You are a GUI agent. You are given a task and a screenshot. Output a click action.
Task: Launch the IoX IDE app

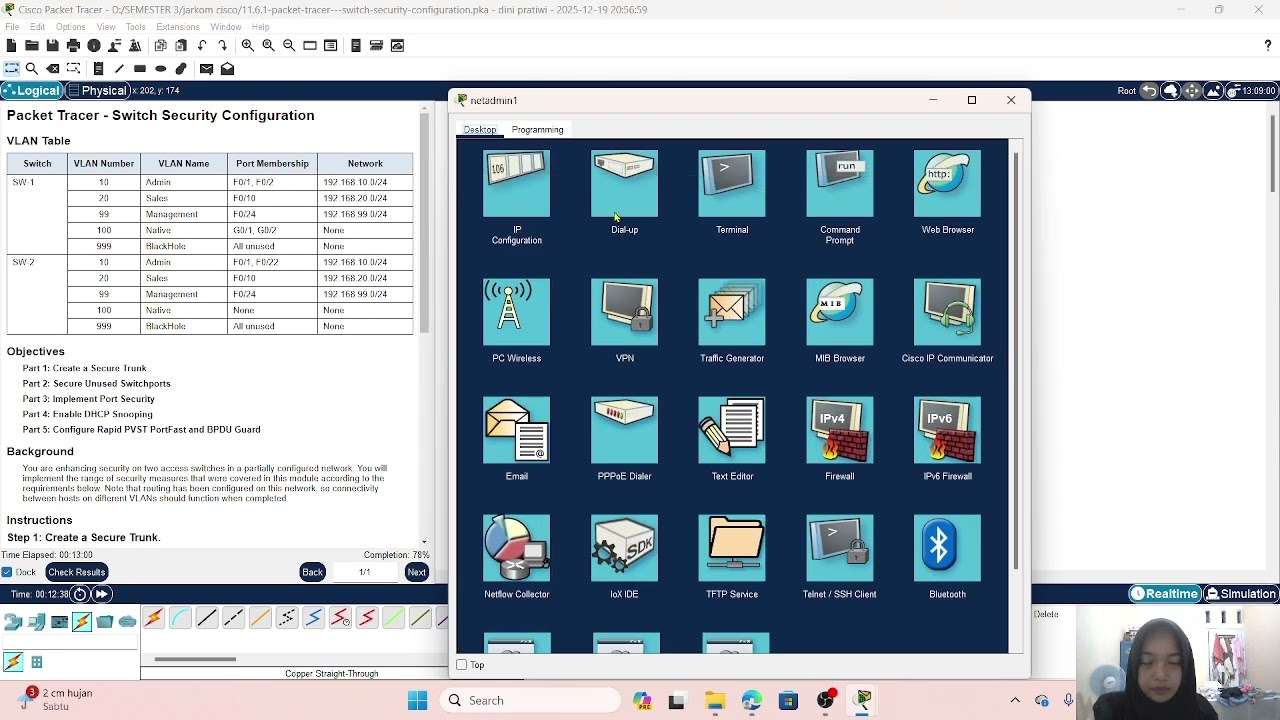(624, 548)
